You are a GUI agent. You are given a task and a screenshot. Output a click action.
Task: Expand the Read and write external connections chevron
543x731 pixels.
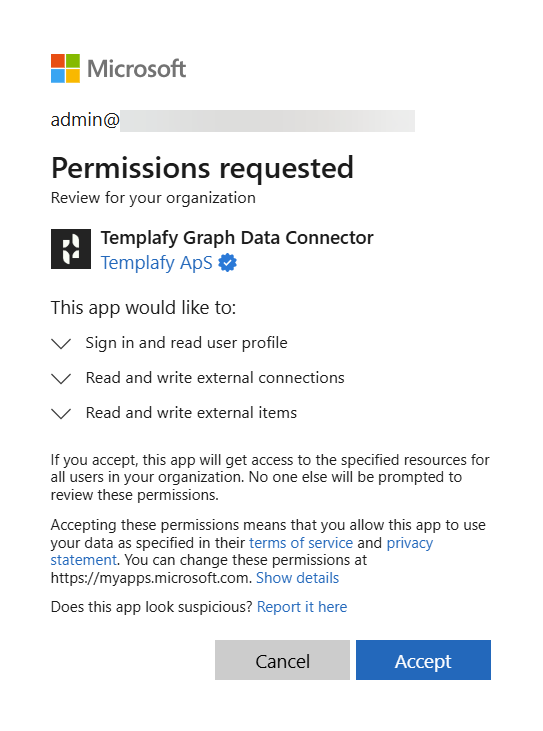(61, 379)
